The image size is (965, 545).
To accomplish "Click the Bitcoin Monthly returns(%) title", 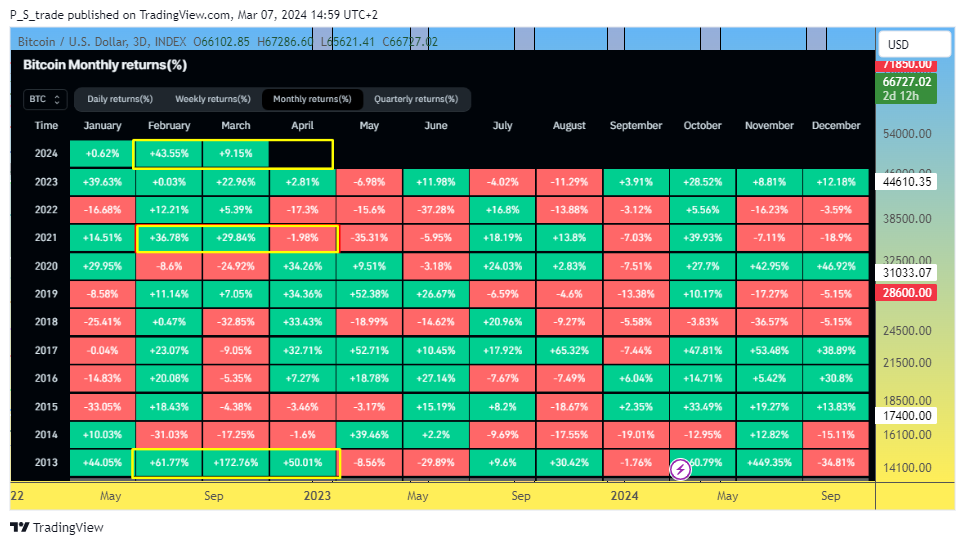I will pos(105,65).
